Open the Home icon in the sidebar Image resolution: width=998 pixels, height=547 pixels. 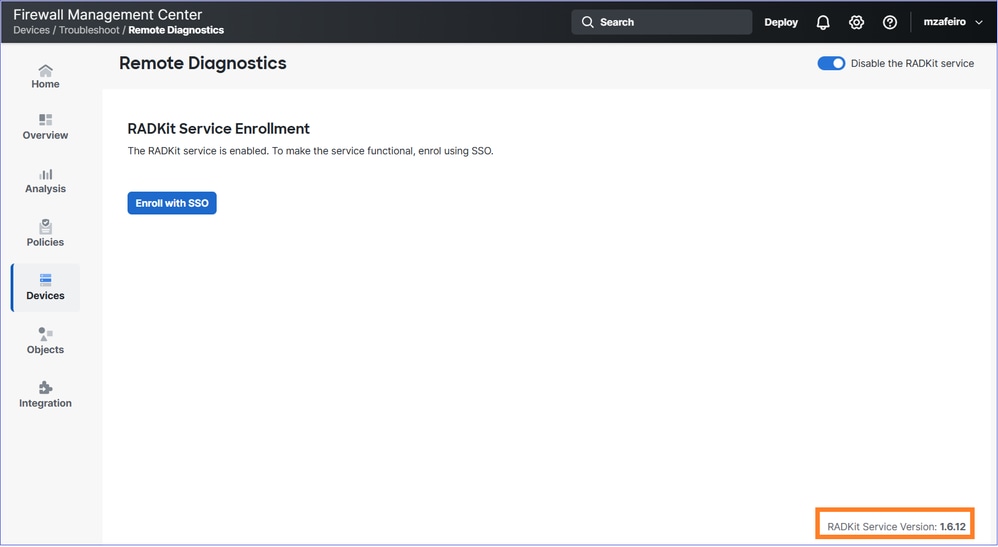coord(45,70)
